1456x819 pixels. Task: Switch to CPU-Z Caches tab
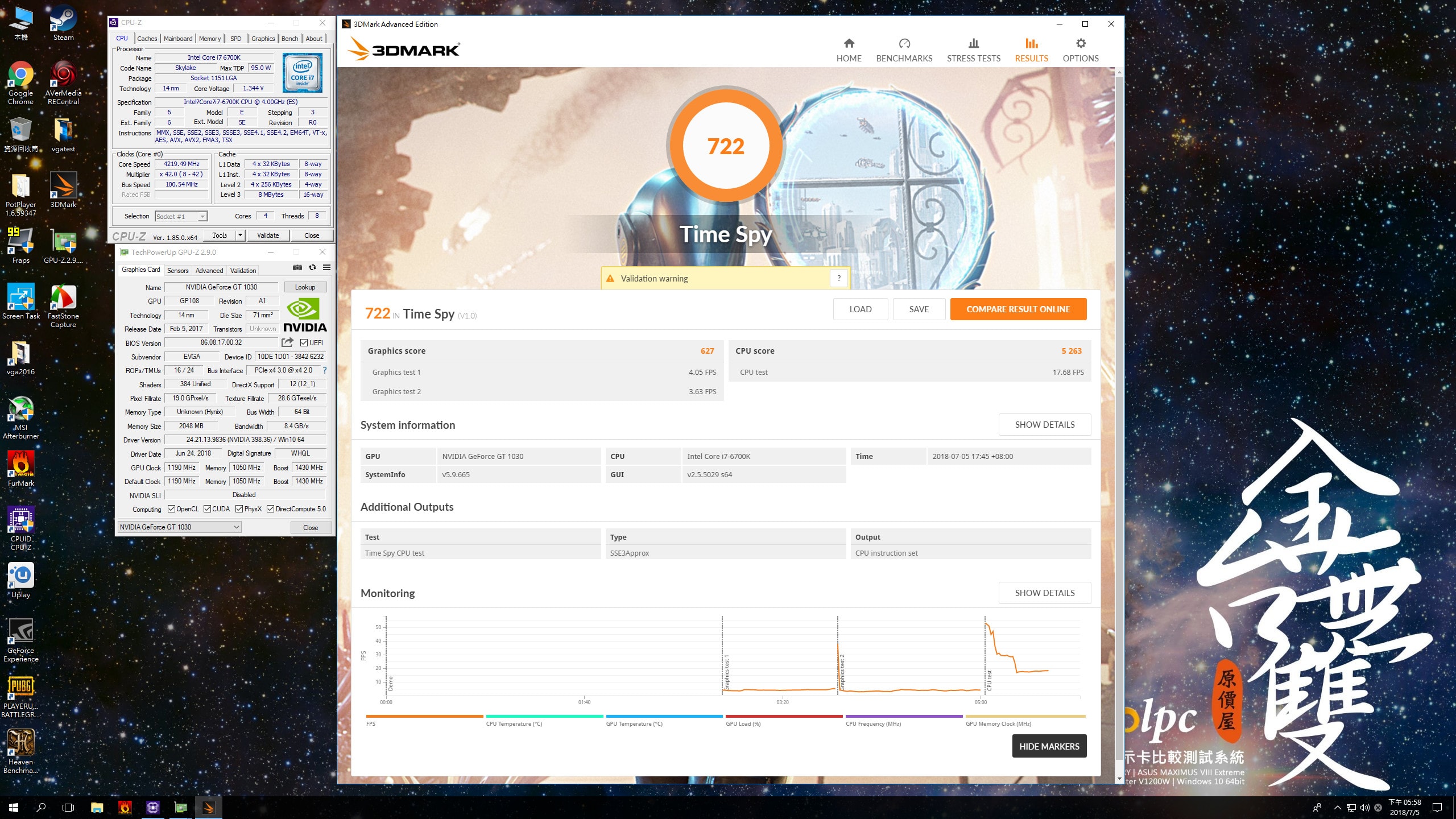pyautogui.click(x=147, y=39)
